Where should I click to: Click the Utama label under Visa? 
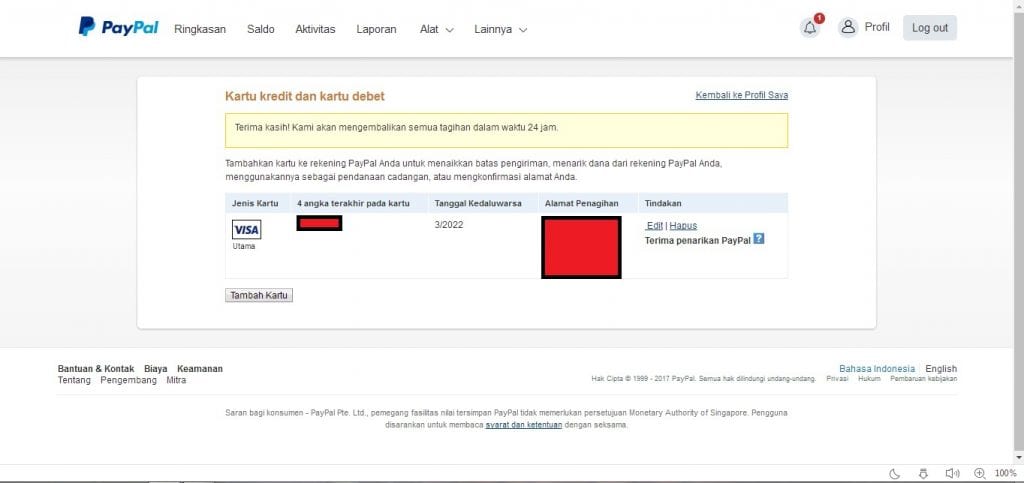click(244, 247)
